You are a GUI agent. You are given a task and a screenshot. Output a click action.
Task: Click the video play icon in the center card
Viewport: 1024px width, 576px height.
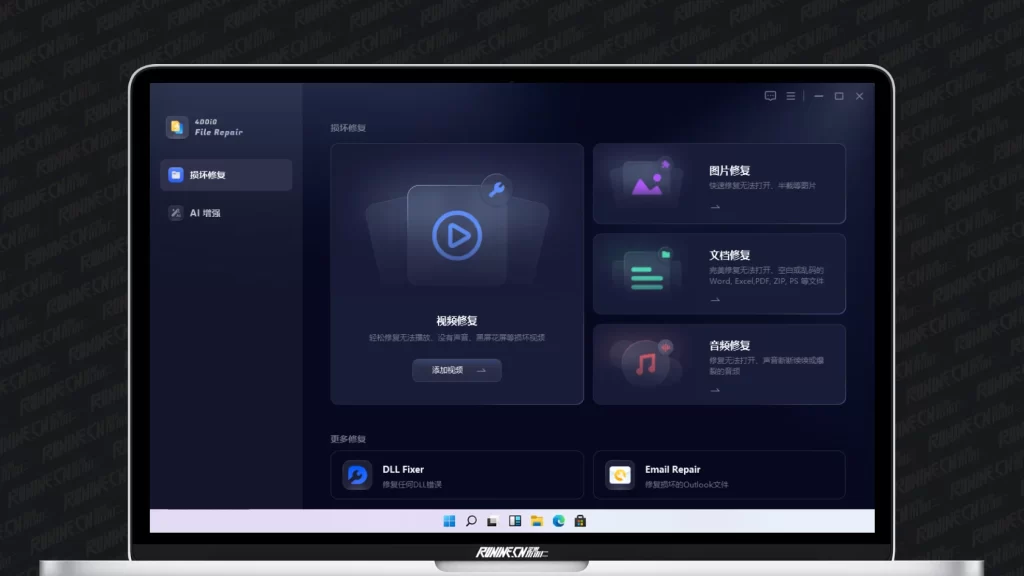coord(457,236)
